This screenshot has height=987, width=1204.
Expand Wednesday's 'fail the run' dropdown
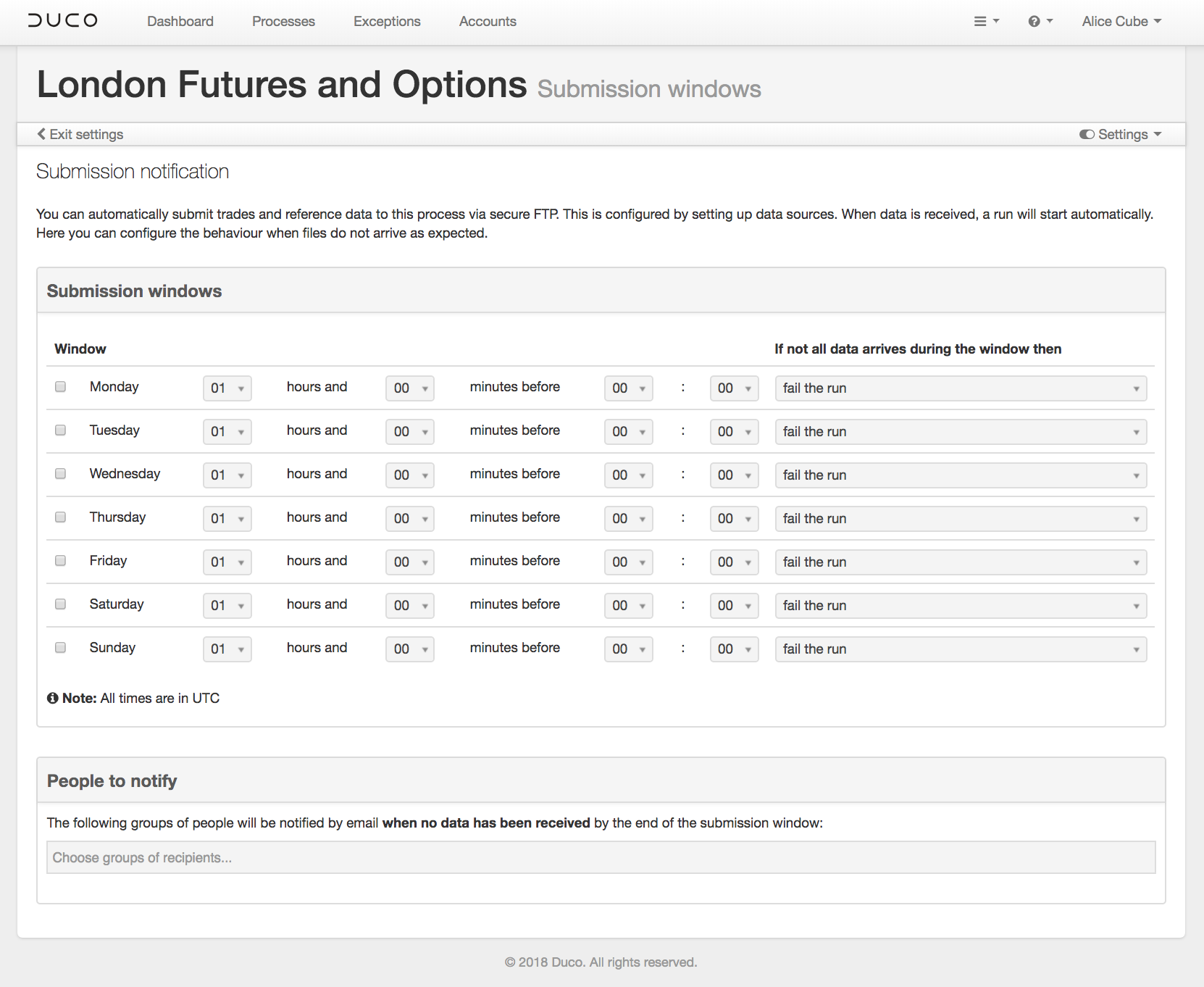point(961,475)
